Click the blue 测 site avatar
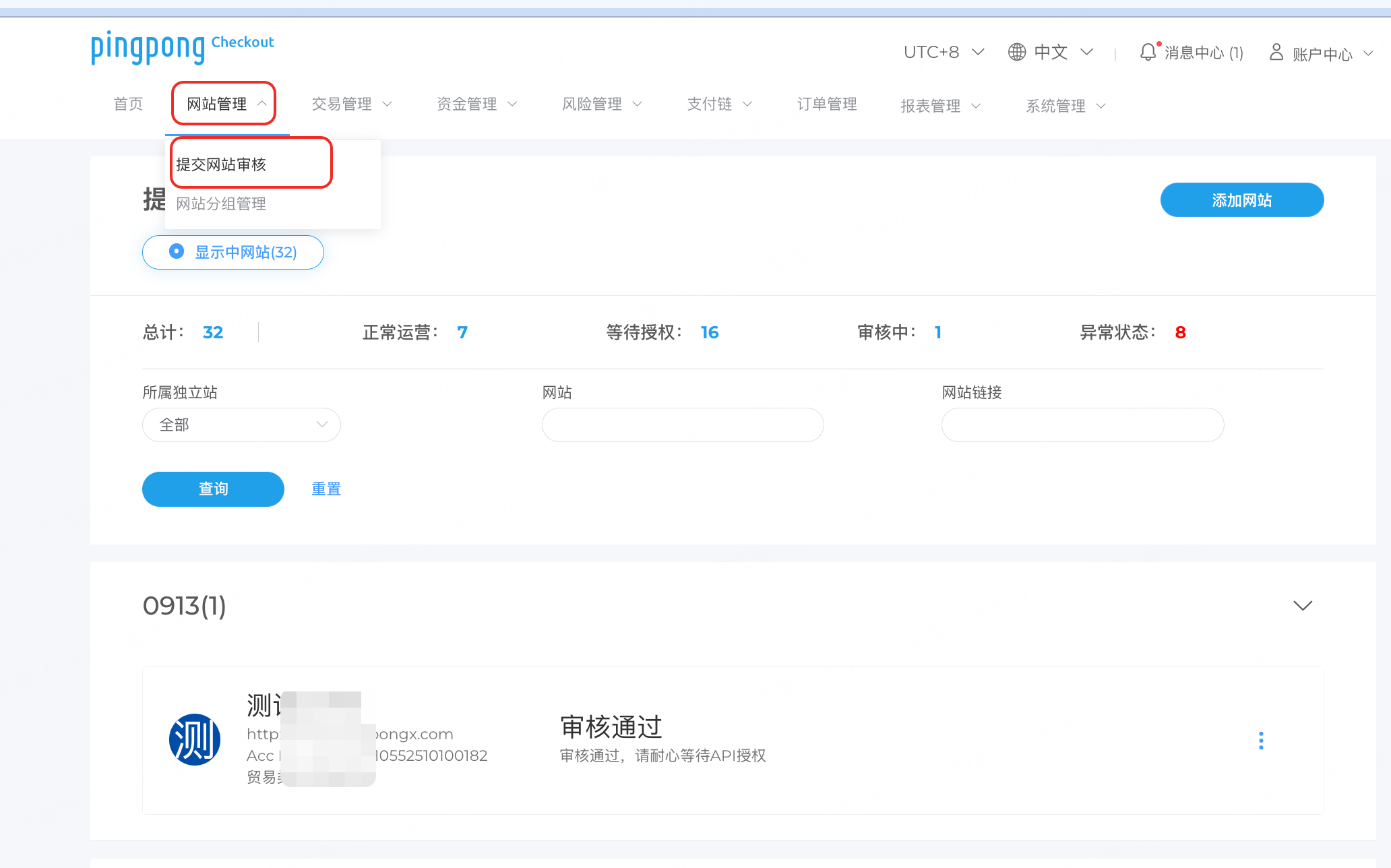This screenshot has width=1391, height=868. click(194, 739)
